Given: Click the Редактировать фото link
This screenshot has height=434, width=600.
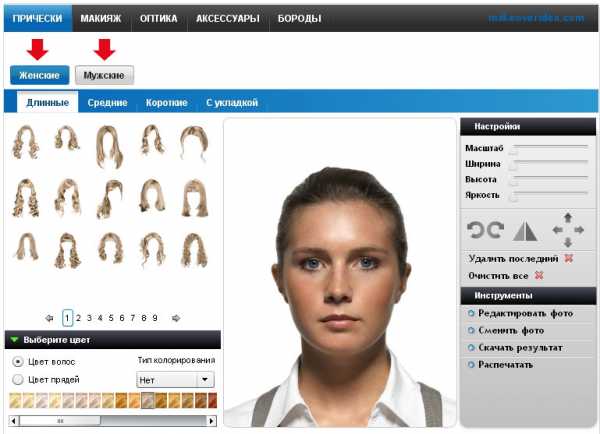Looking at the screenshot, I should [524, 314].
